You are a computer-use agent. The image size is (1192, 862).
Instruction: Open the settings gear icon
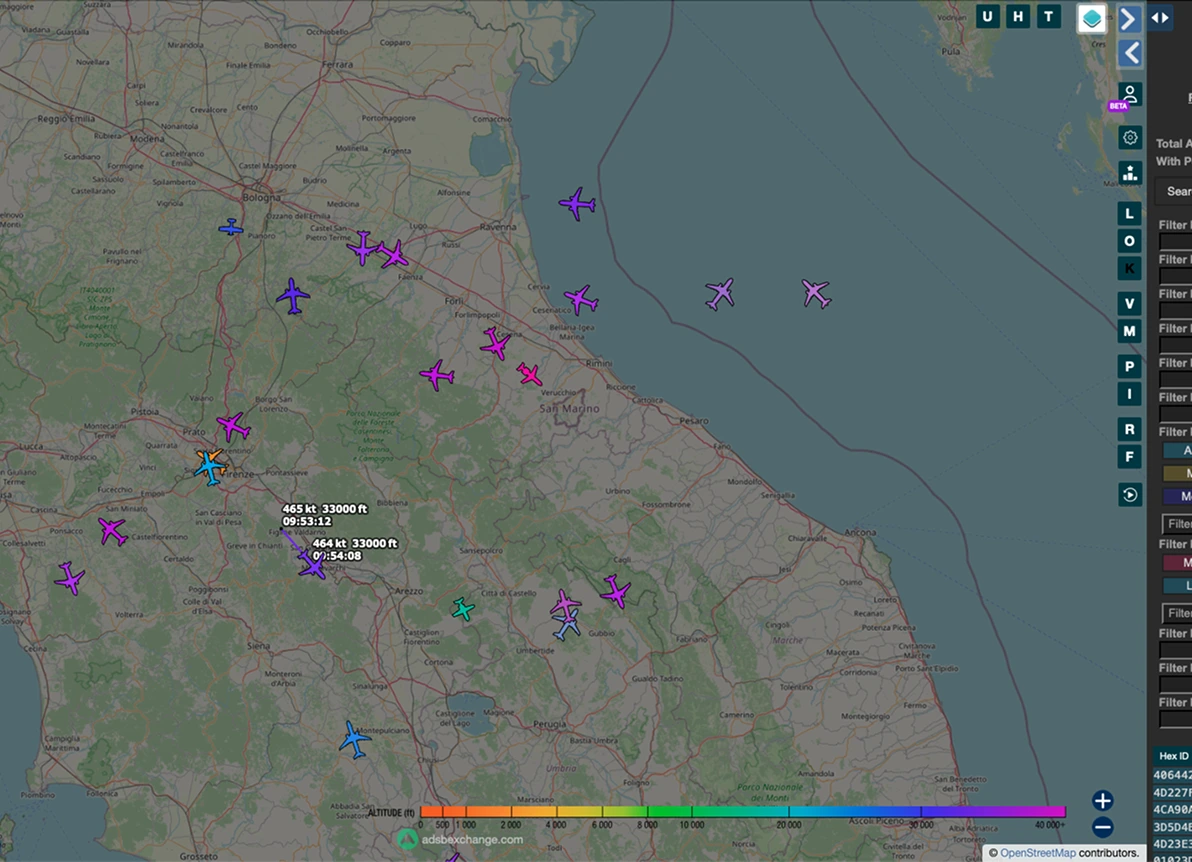[1129, 137]
